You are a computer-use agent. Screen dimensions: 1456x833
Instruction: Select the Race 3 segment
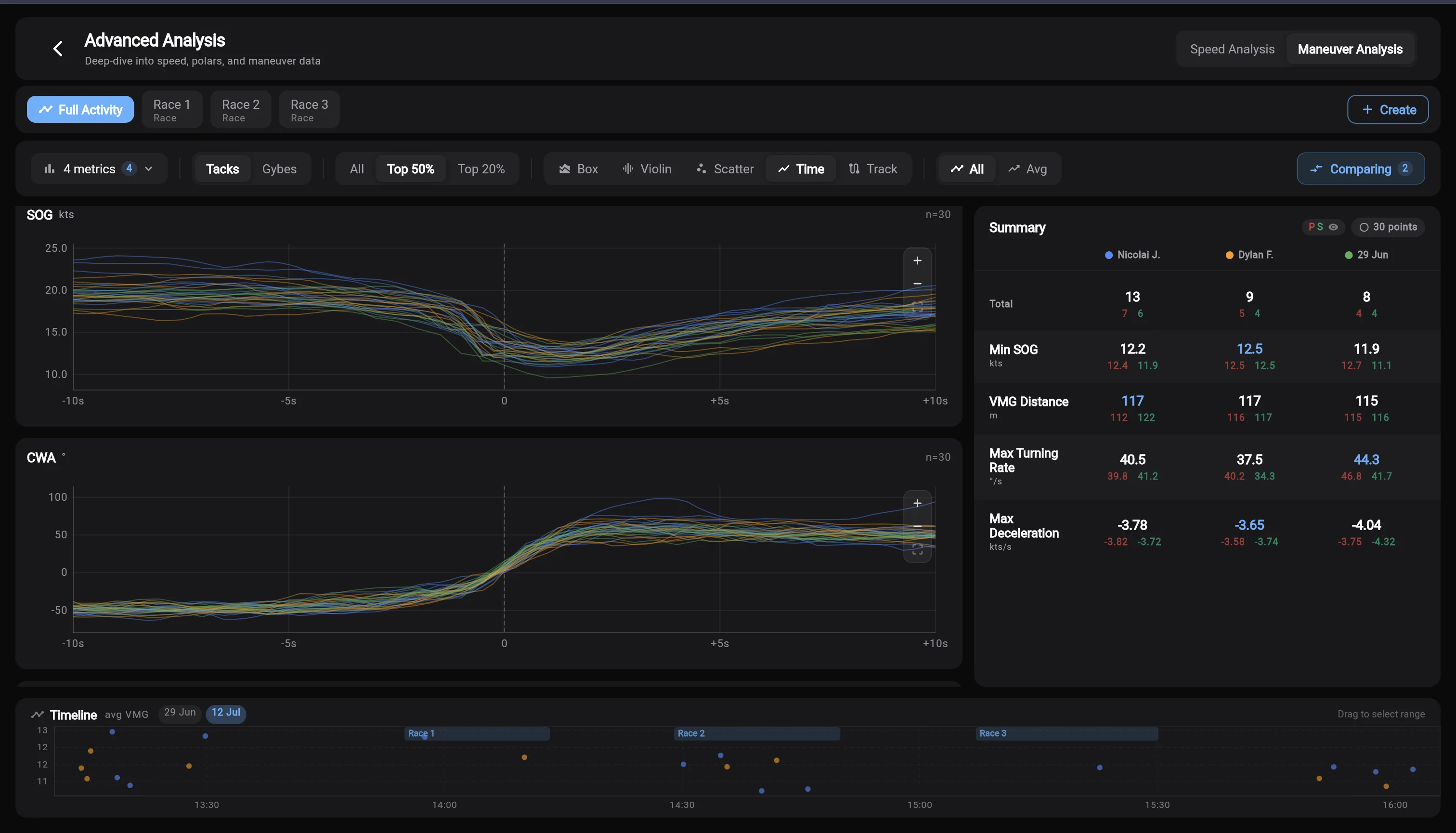[x=309, y=109]
